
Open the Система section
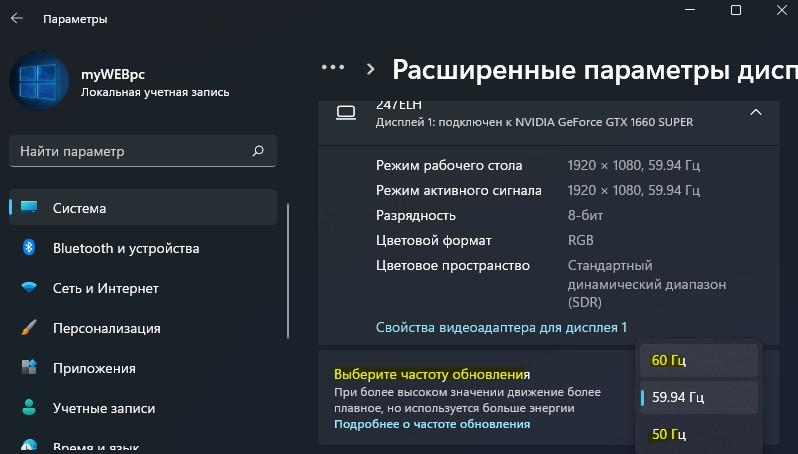point(143,208)
